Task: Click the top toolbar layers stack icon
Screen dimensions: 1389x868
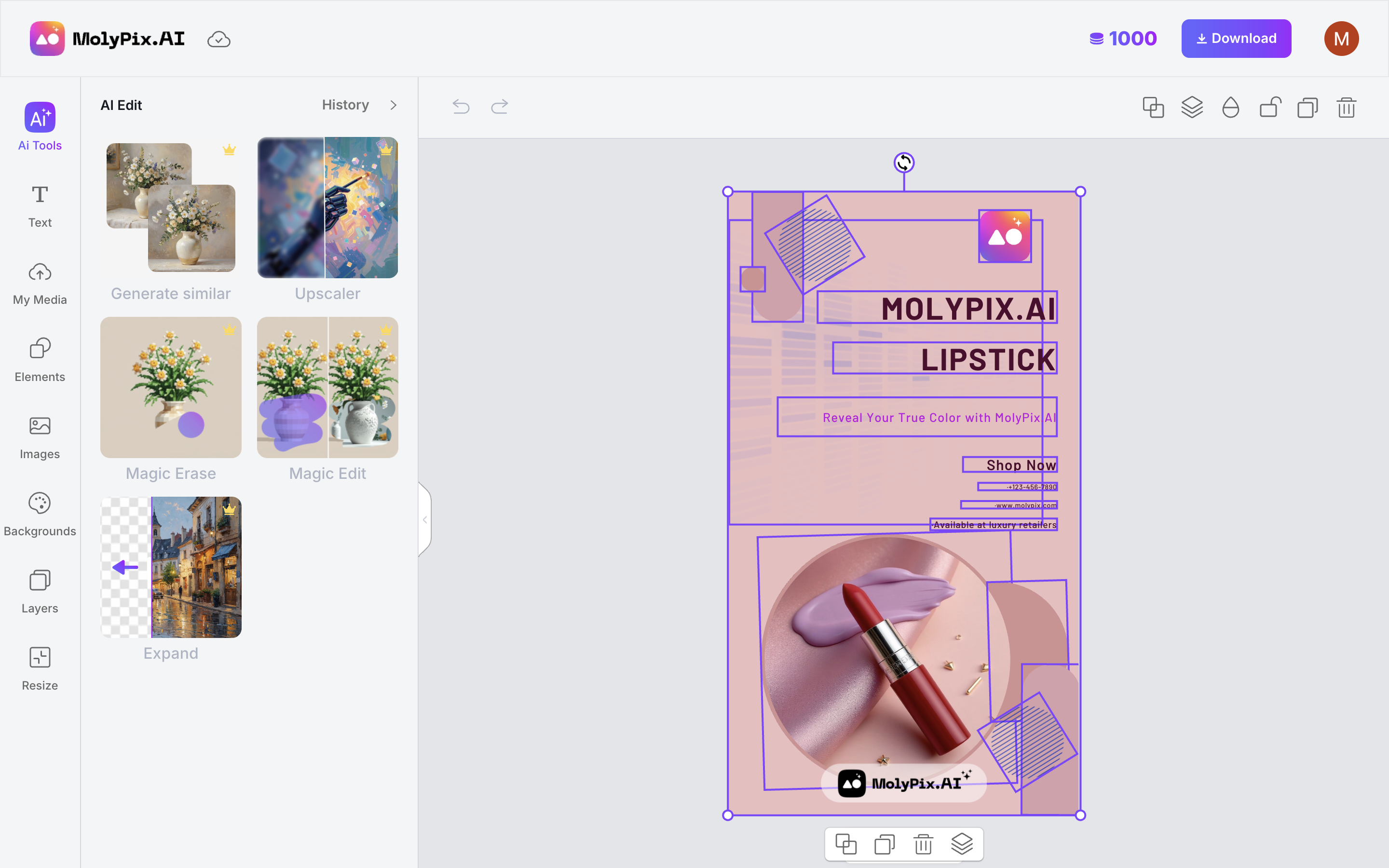Action: pos(1192,108)
